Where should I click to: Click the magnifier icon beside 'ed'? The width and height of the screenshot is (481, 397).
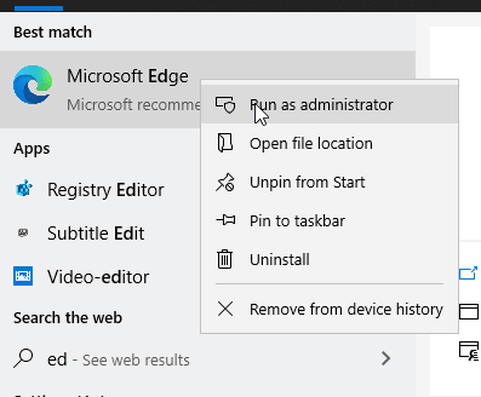tap(23, 358)
